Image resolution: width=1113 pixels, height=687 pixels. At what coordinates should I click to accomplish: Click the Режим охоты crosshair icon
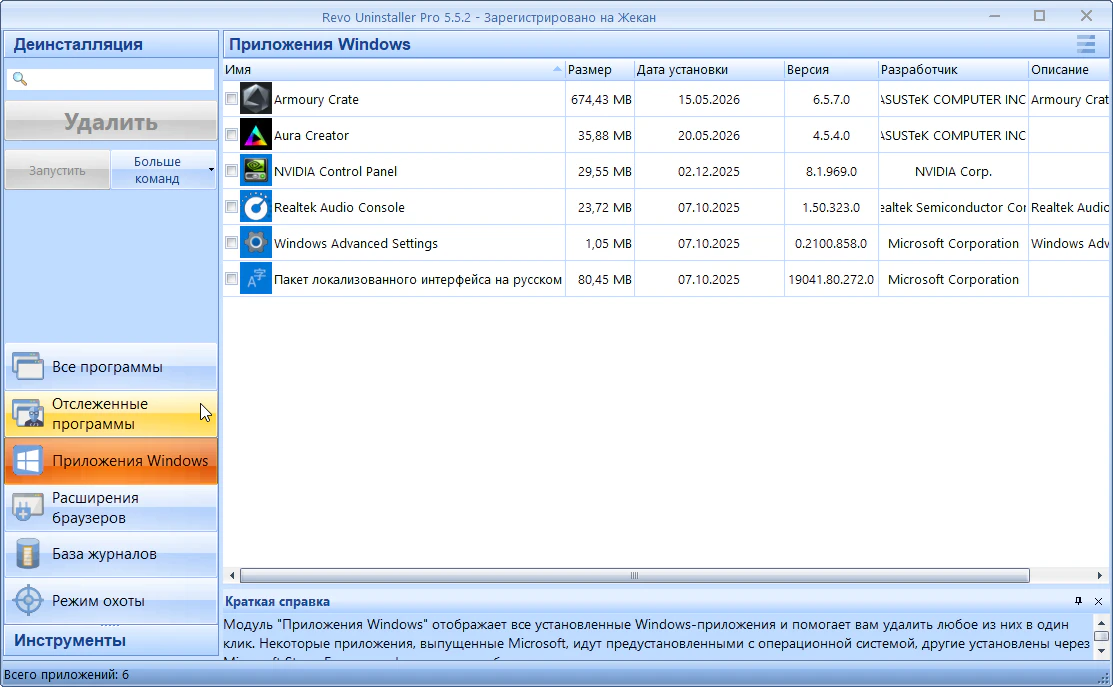pos(28,600)
